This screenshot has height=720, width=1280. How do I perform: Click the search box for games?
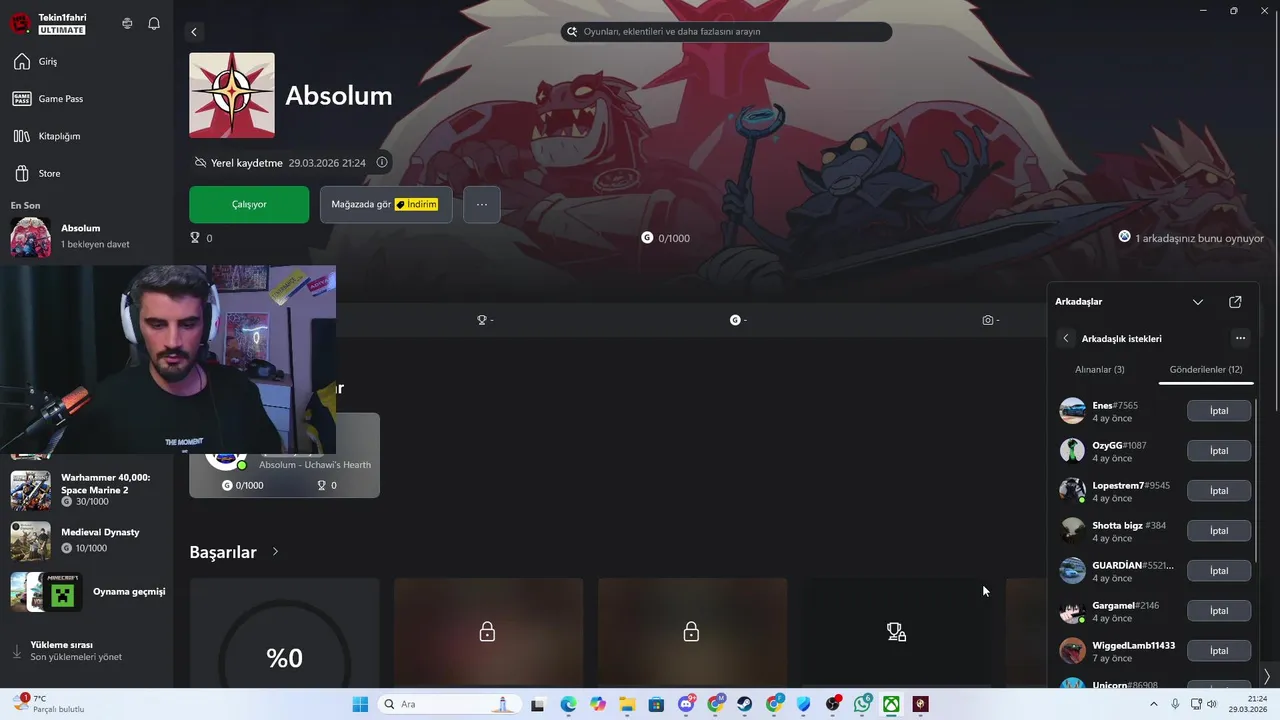[x=726, y=32]
